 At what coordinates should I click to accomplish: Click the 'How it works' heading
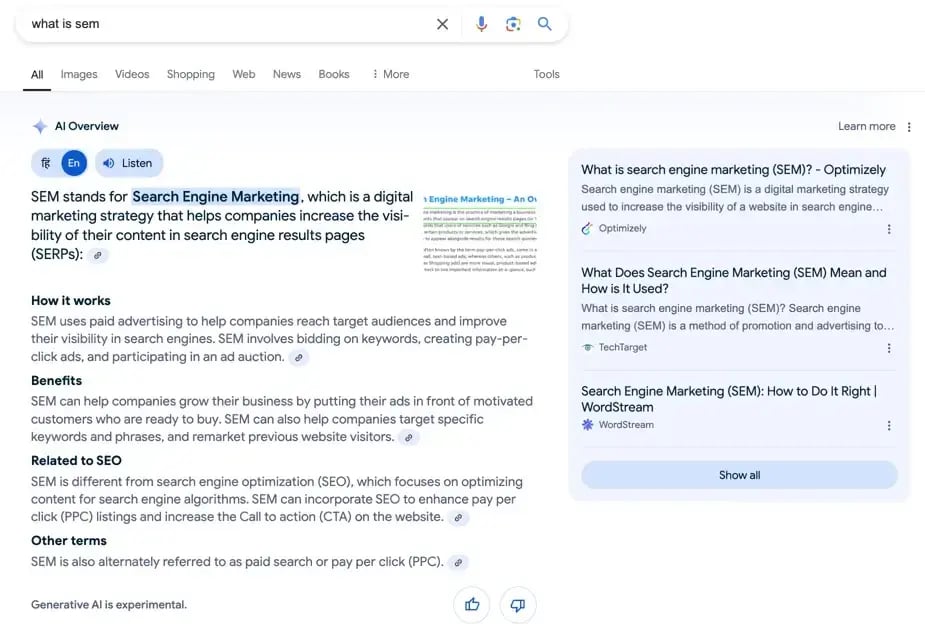coord(71,301)
